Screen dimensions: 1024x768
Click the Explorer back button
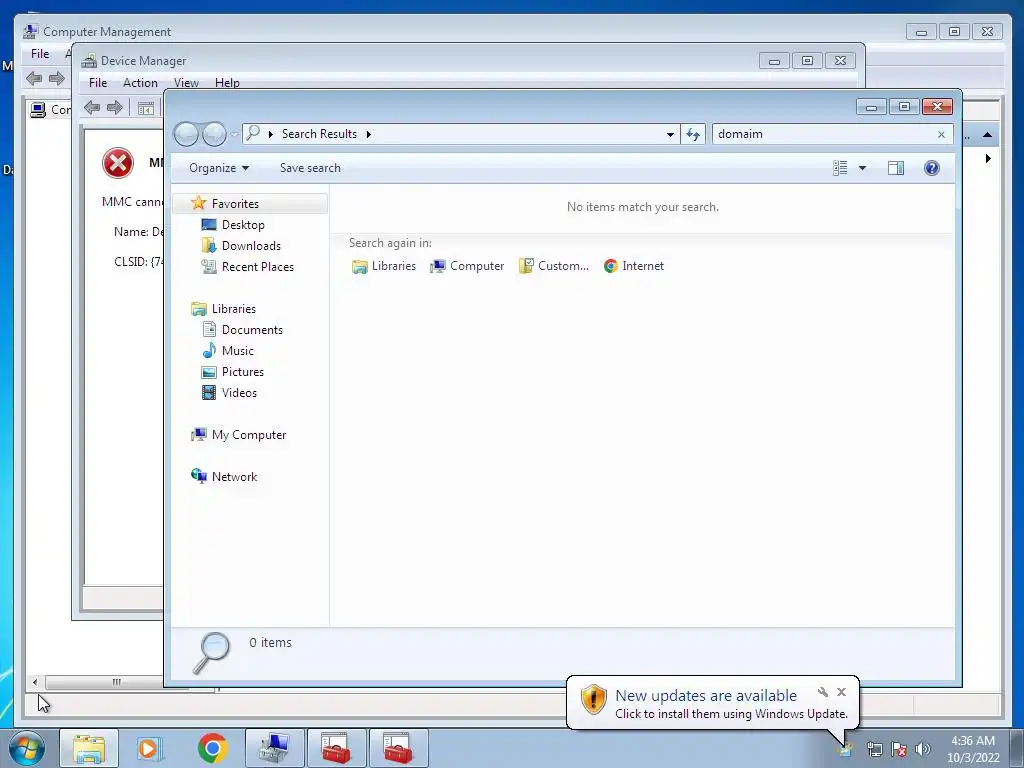186,135
